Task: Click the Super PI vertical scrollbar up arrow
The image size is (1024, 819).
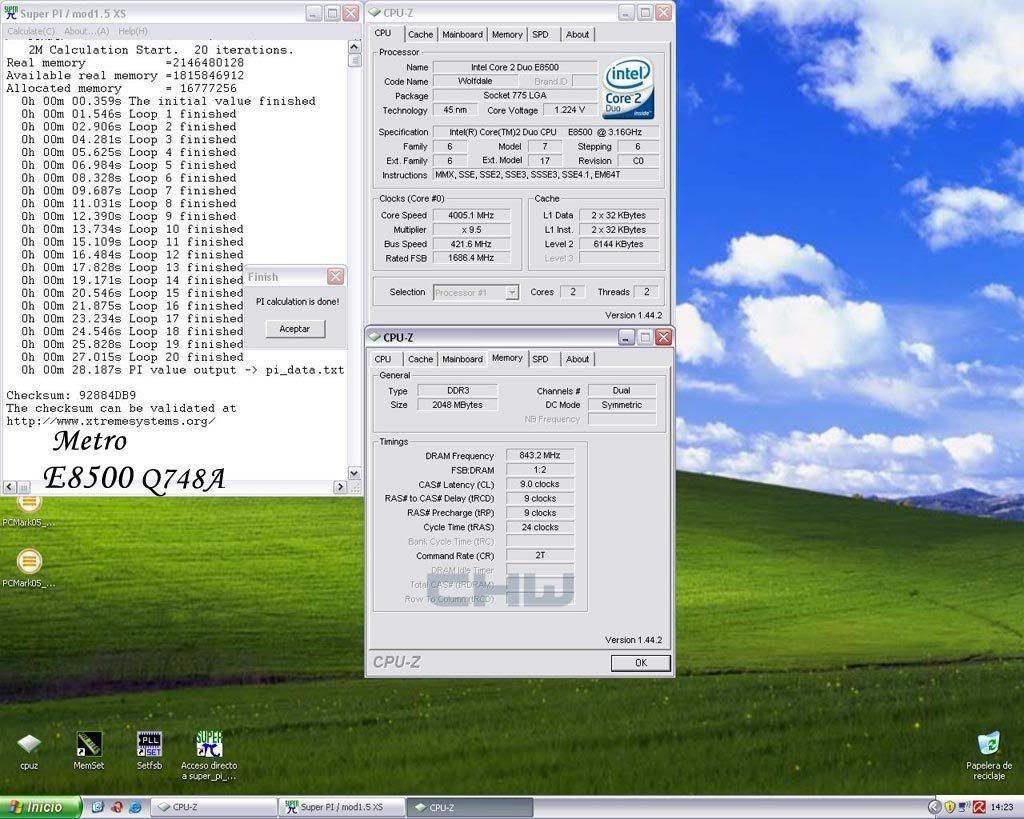Action: tap(354, 46)
